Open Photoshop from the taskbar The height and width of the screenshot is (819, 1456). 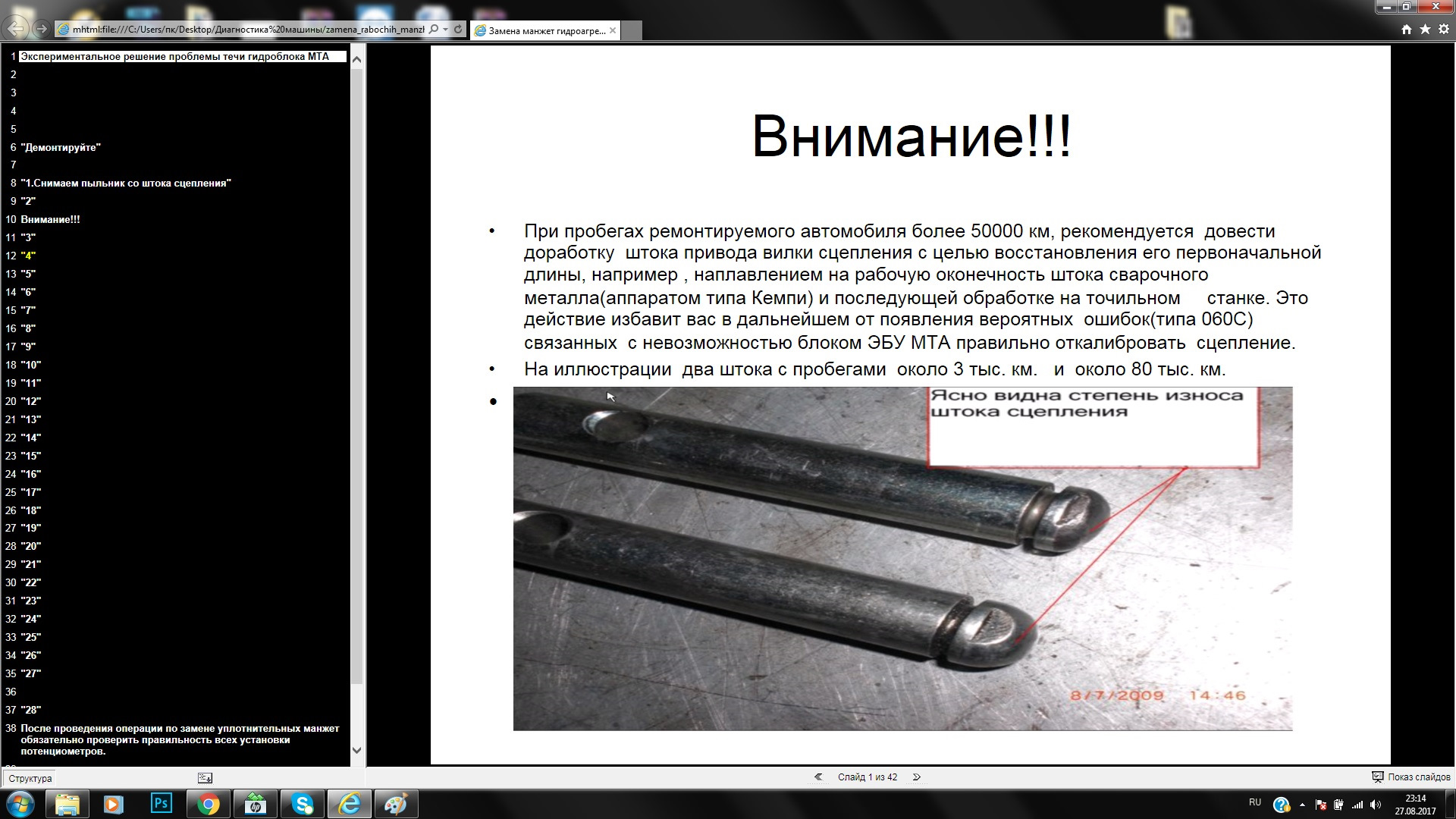161,804
